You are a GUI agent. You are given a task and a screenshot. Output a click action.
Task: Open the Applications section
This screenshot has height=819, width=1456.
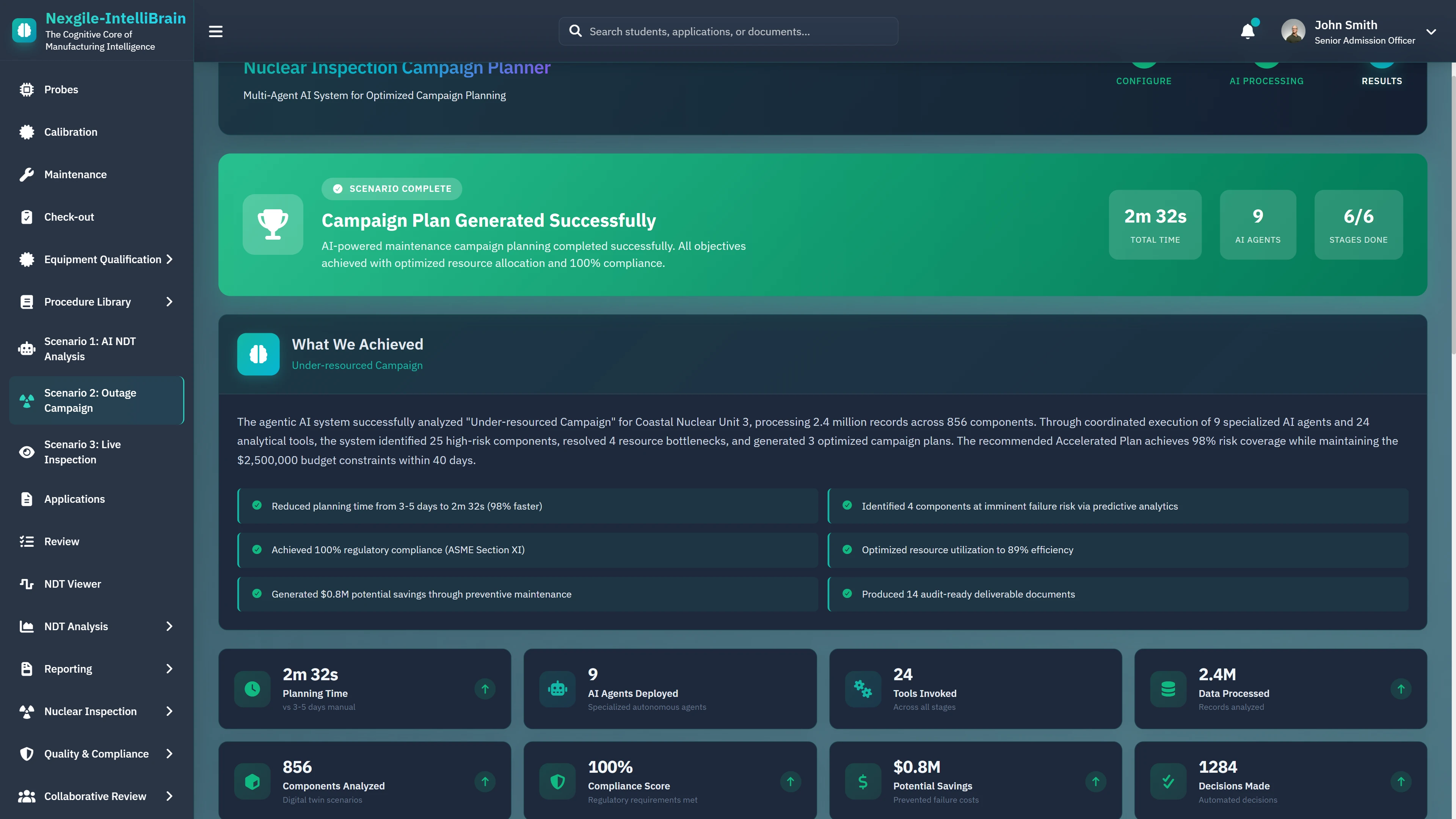tap(75, 499)
